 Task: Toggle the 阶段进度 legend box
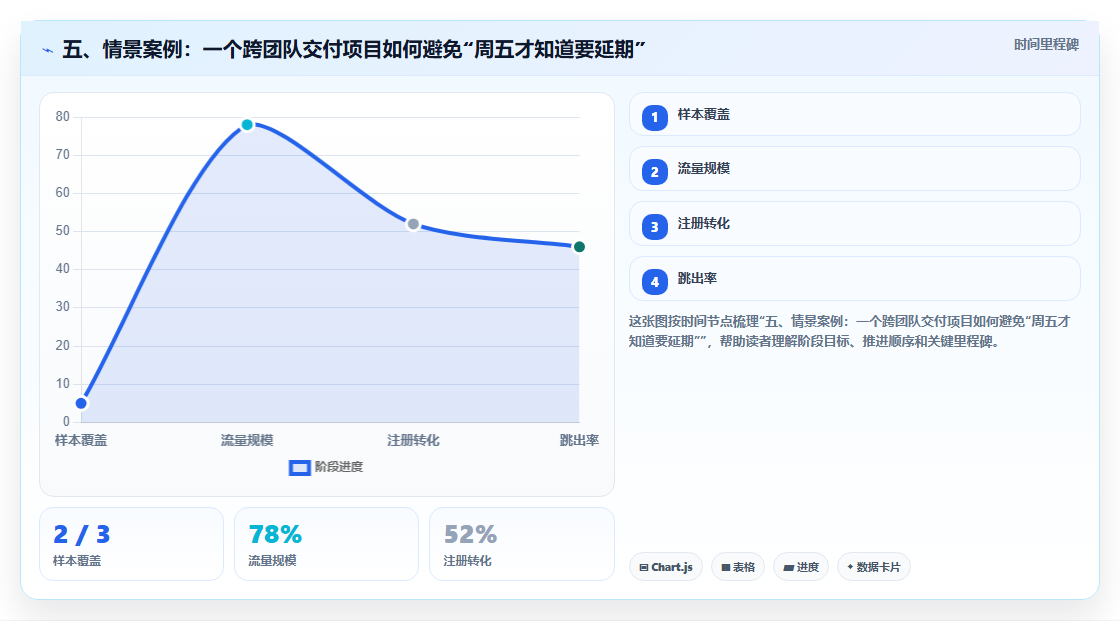coord(299,468)
